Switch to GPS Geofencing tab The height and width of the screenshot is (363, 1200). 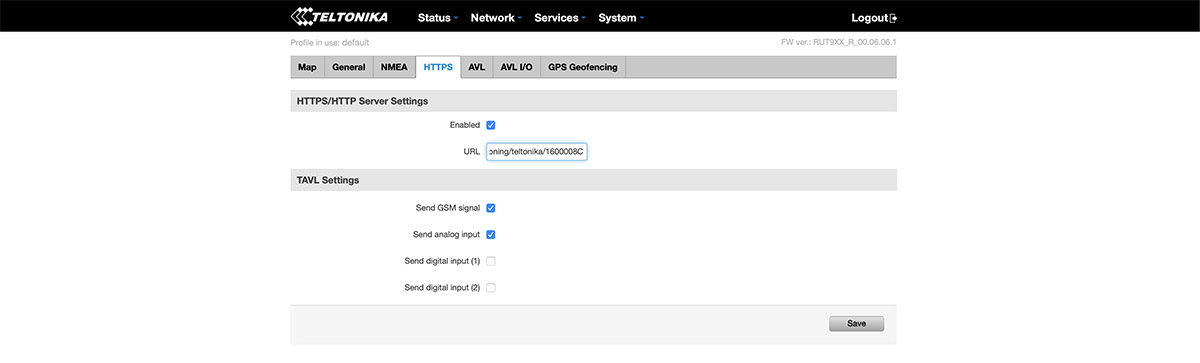coord(583,67)
